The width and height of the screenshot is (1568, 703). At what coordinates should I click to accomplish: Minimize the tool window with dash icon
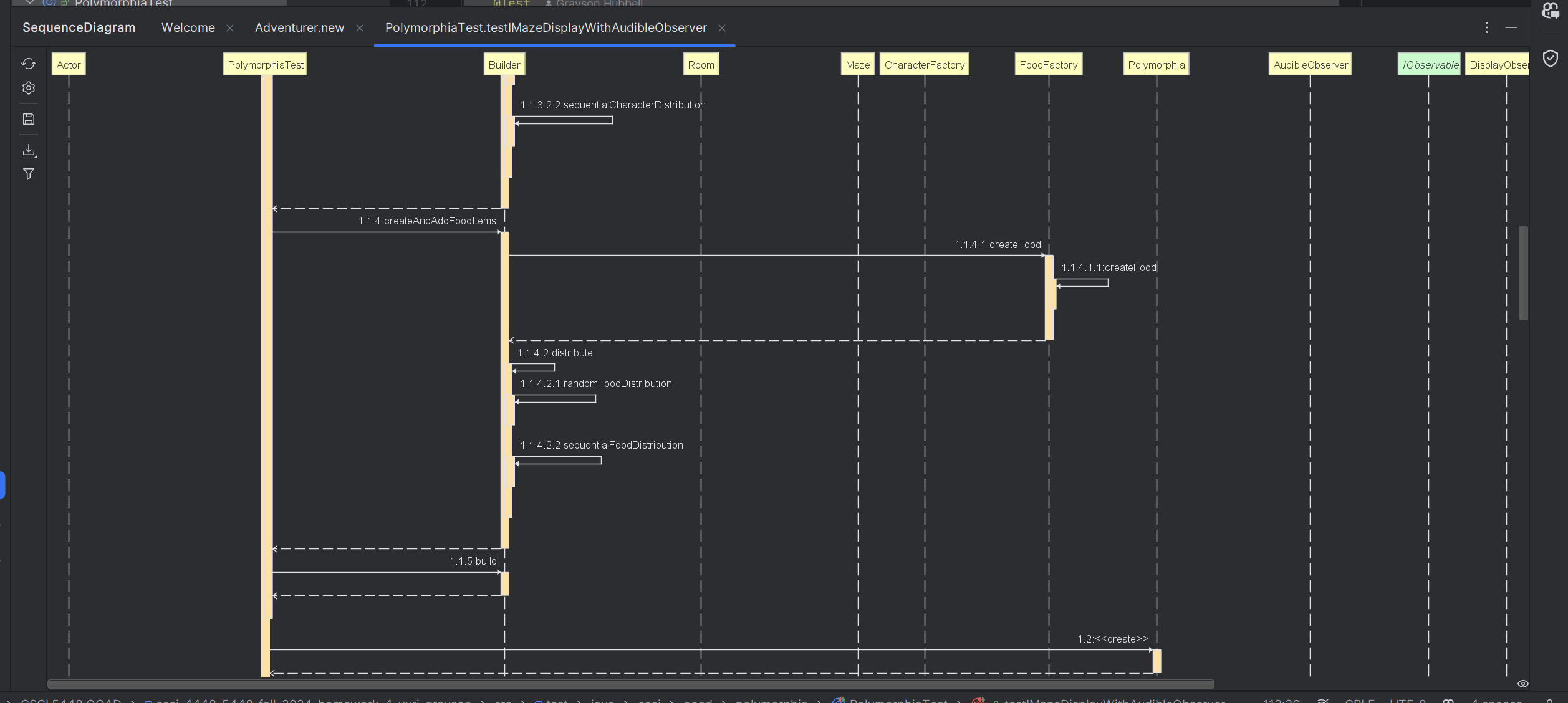click(x=1511, y=27)
